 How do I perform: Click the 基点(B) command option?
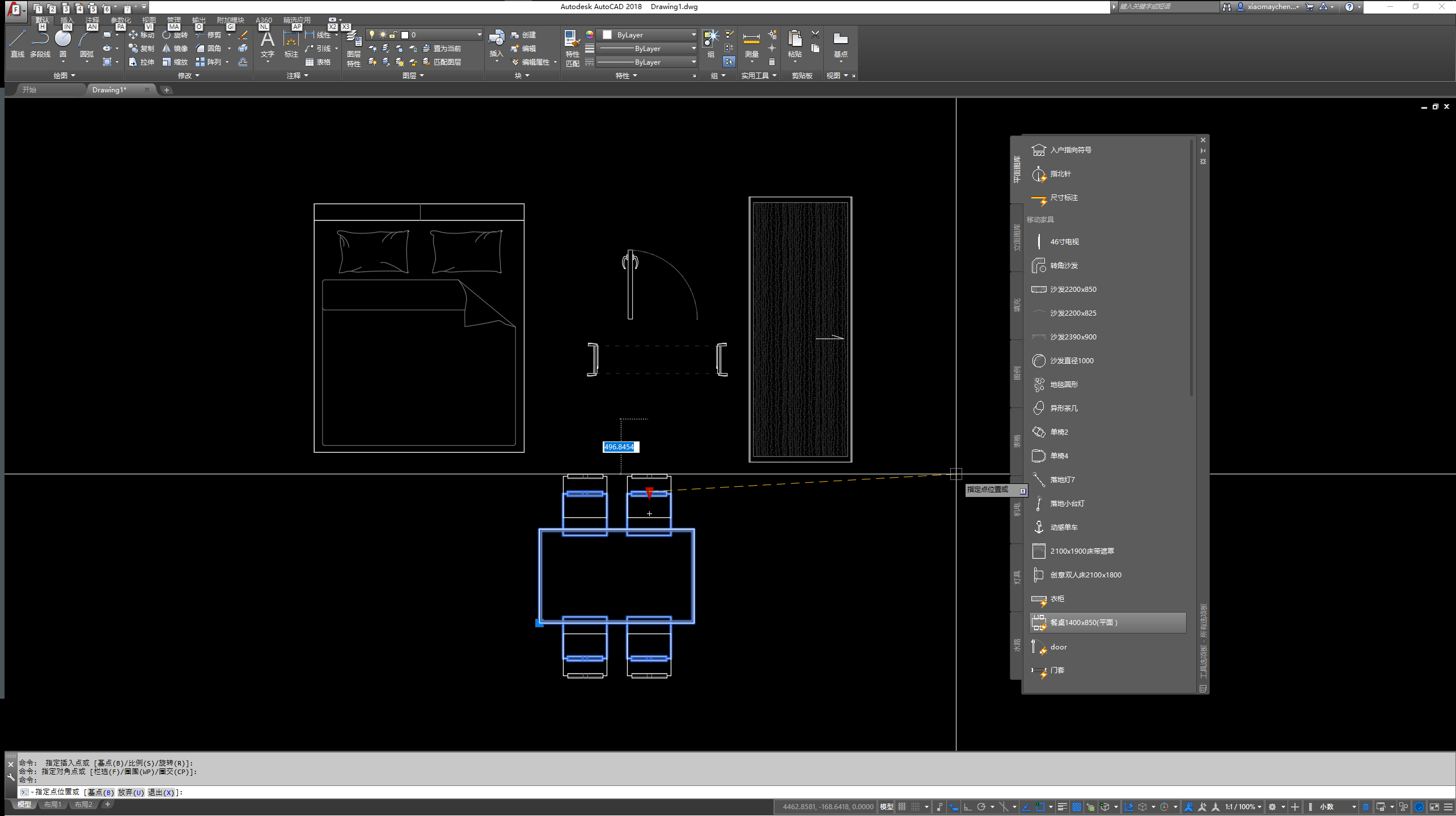(x=100, y=792)
